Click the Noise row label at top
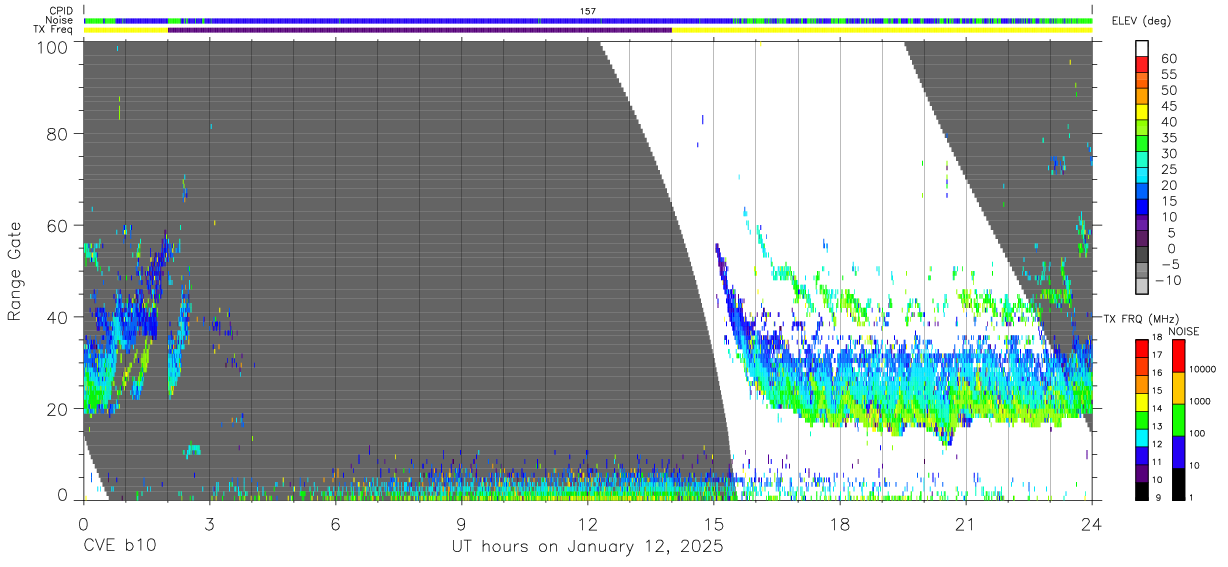The width and height of the screenshot is (1228, 567). pos(57,20)
